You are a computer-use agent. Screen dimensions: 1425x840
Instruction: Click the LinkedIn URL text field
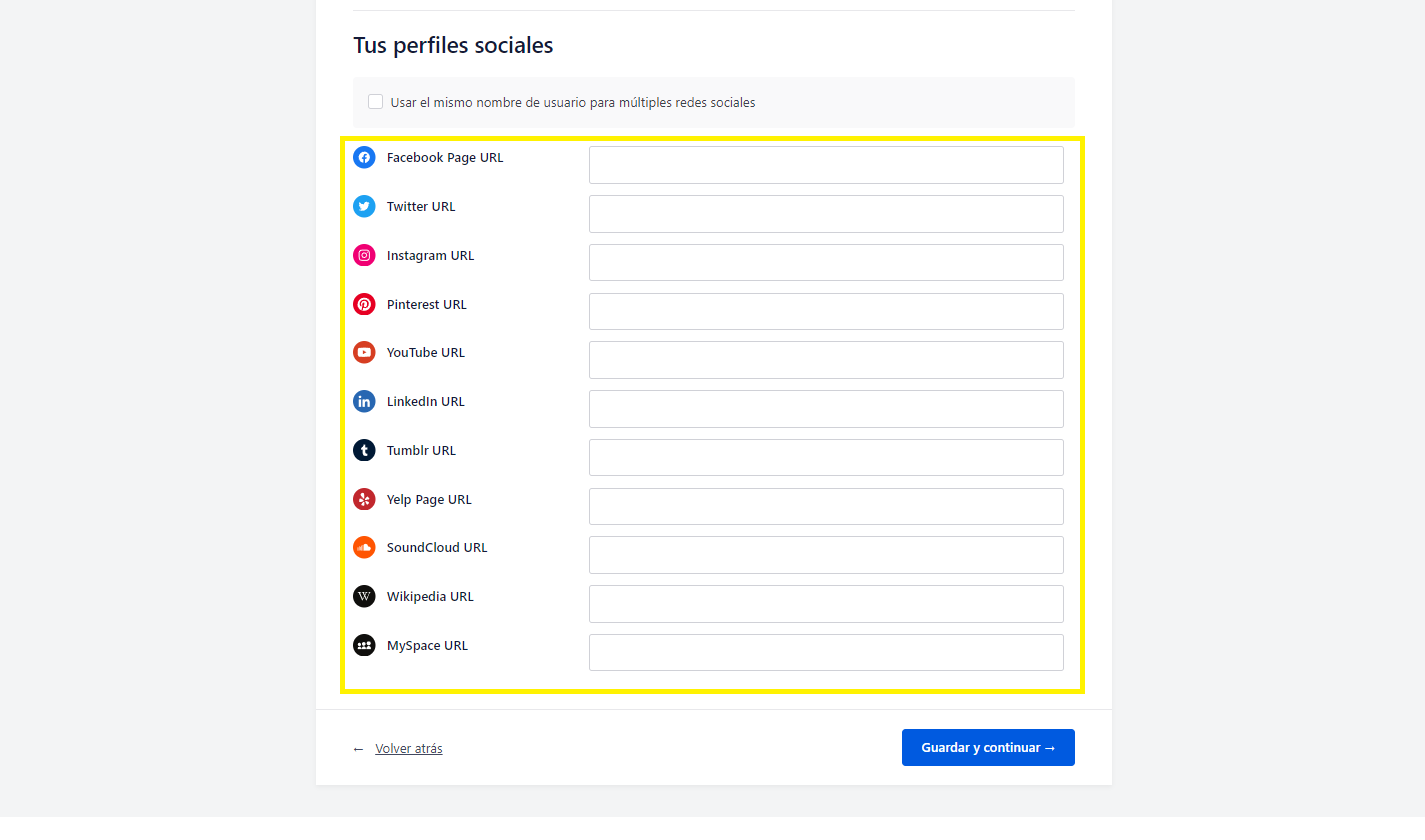point(826,409)
